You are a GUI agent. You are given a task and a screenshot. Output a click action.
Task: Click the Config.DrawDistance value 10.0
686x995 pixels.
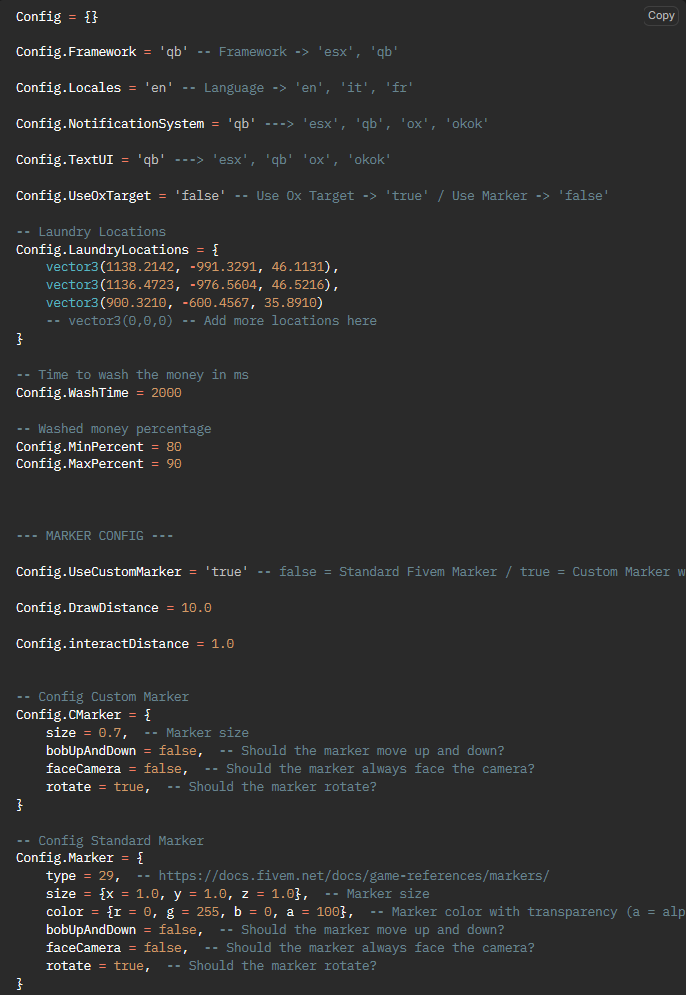click(x=196, y=608)
